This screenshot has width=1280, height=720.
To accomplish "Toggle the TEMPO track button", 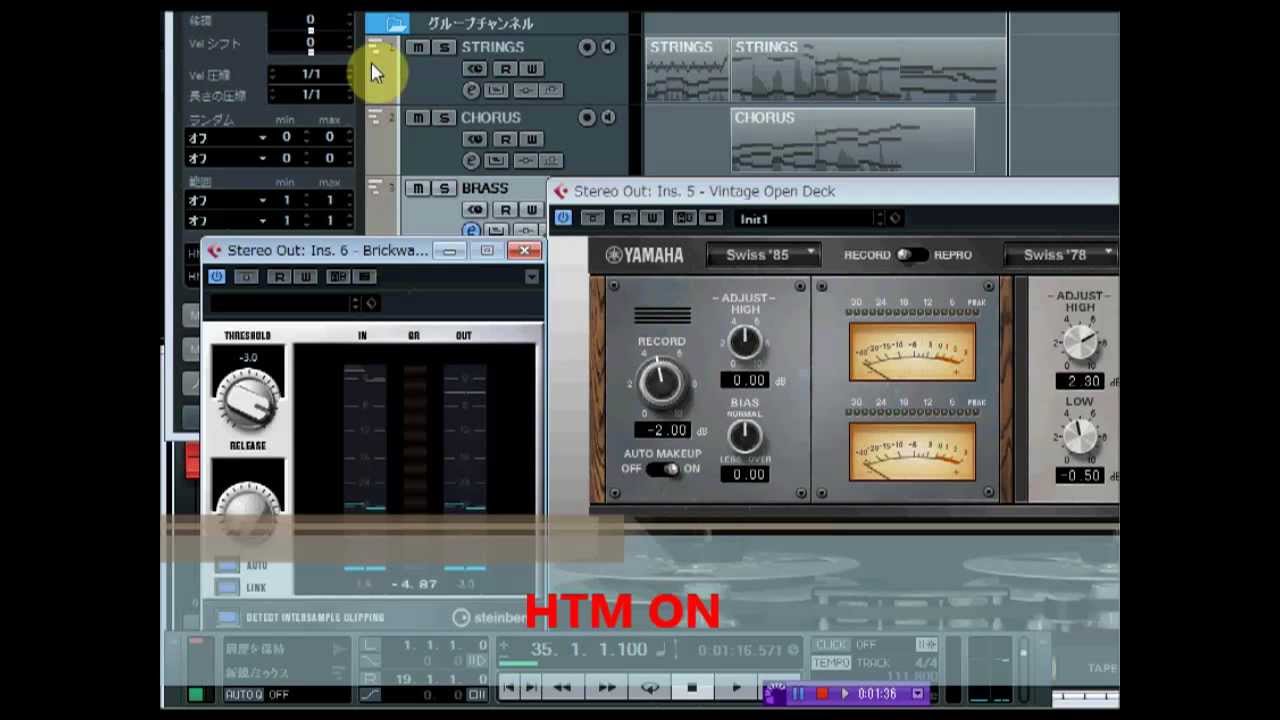I will [831, 663].
